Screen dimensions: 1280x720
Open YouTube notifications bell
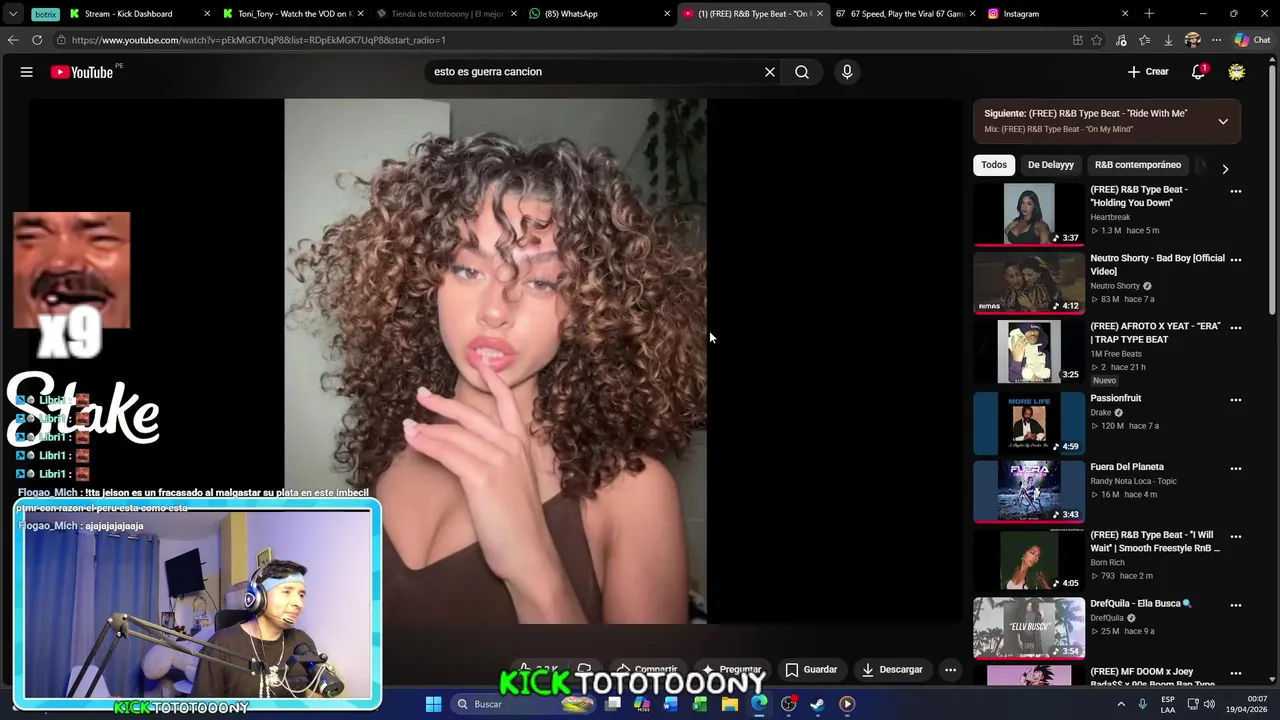click(1198, 72)
